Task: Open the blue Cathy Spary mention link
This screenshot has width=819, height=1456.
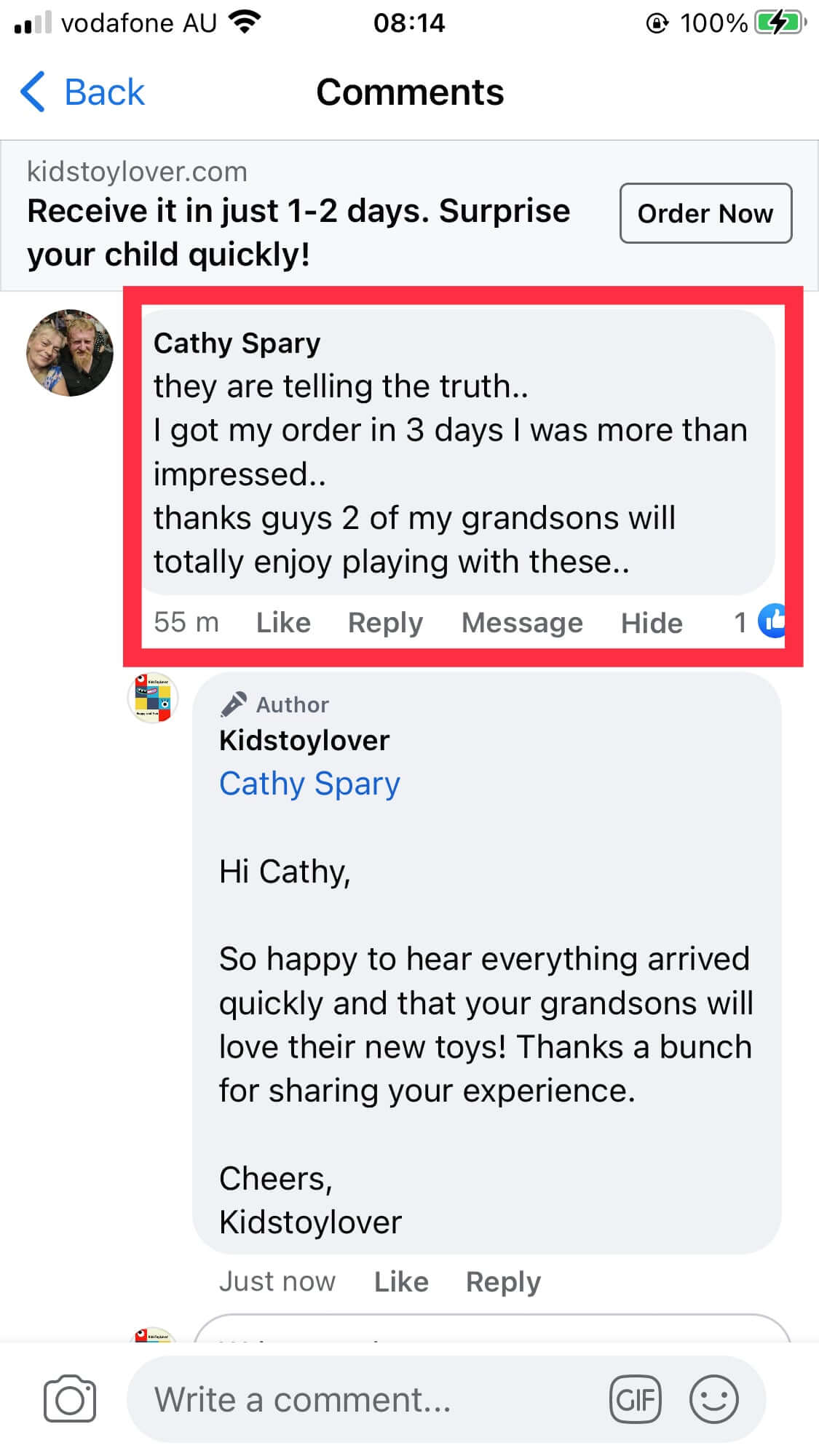Action: [x=309, y=784]
